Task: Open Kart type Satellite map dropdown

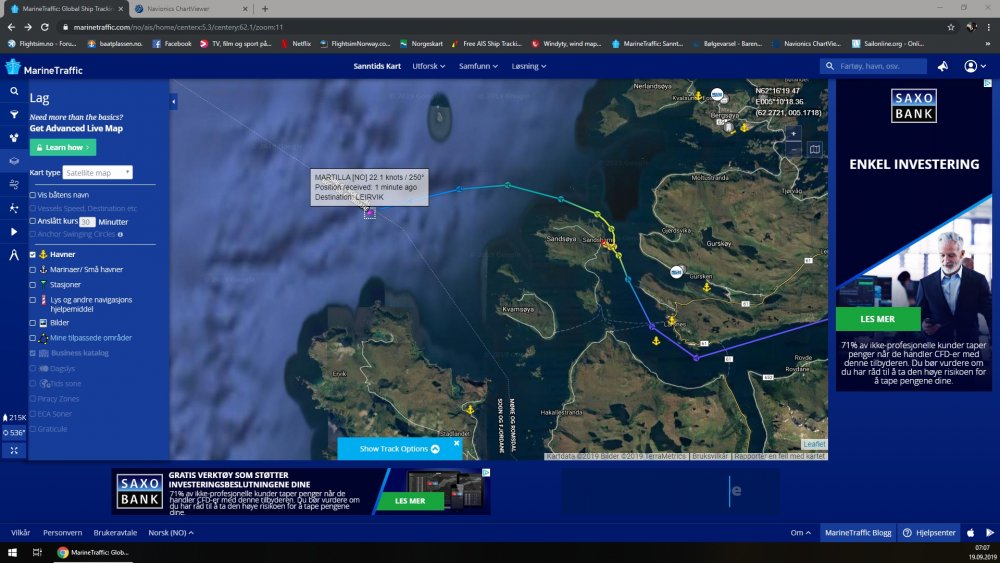Action: click(98, 173)
